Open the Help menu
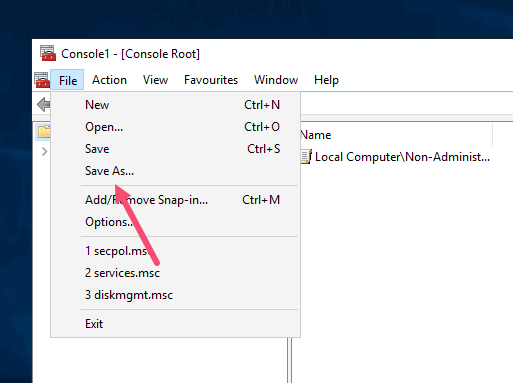Image resolution: width=513 pixels, height=383 pixels. (x=326, y=80)
